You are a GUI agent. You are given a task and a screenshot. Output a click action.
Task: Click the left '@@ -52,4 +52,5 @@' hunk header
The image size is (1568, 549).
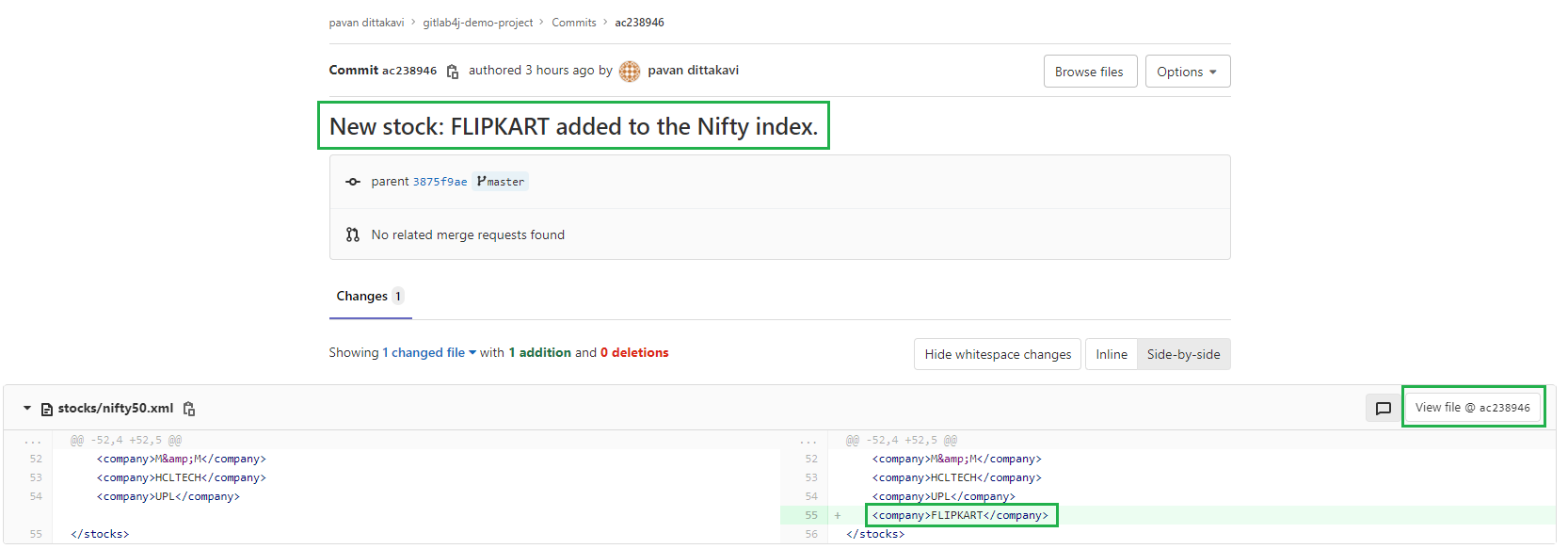tap(126, 440)
